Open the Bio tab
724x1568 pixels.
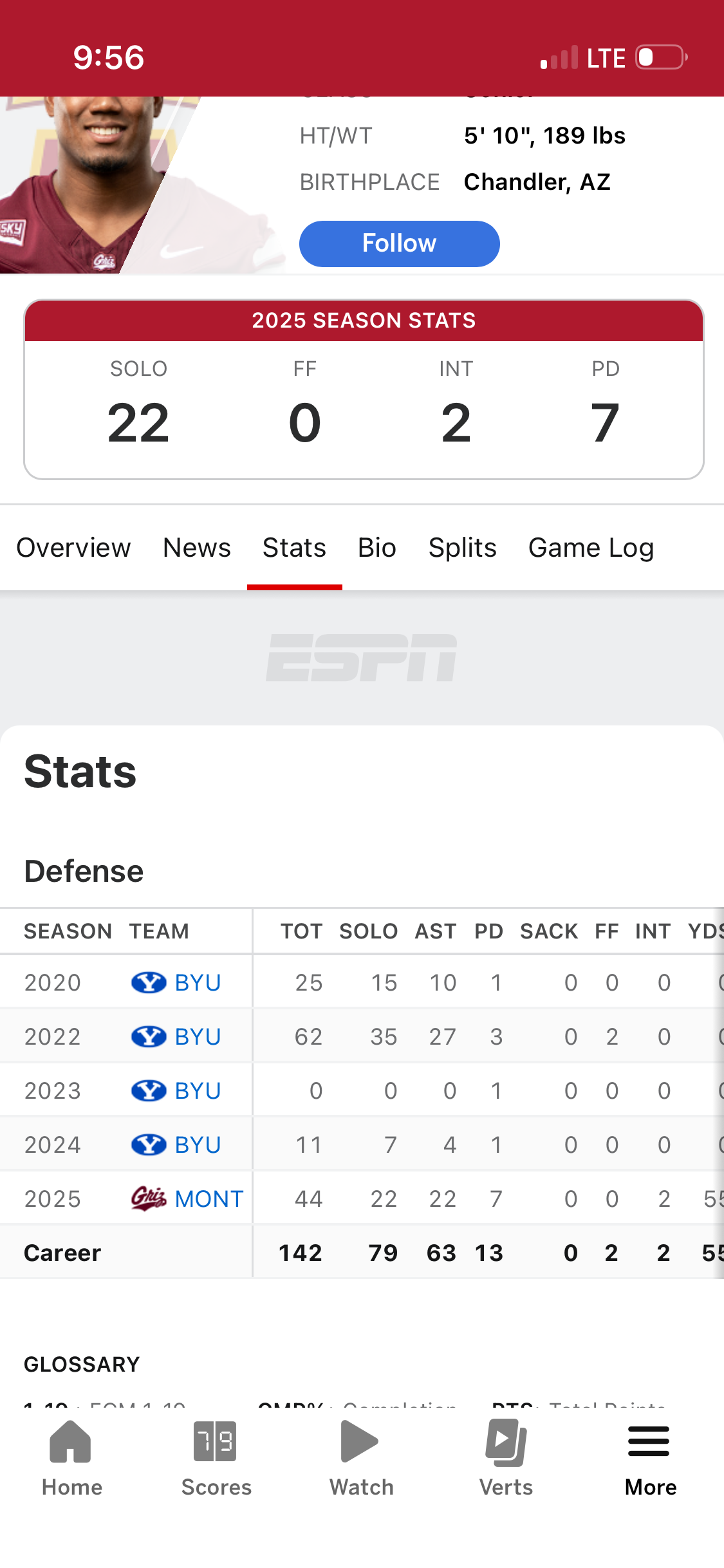(377, 548)
